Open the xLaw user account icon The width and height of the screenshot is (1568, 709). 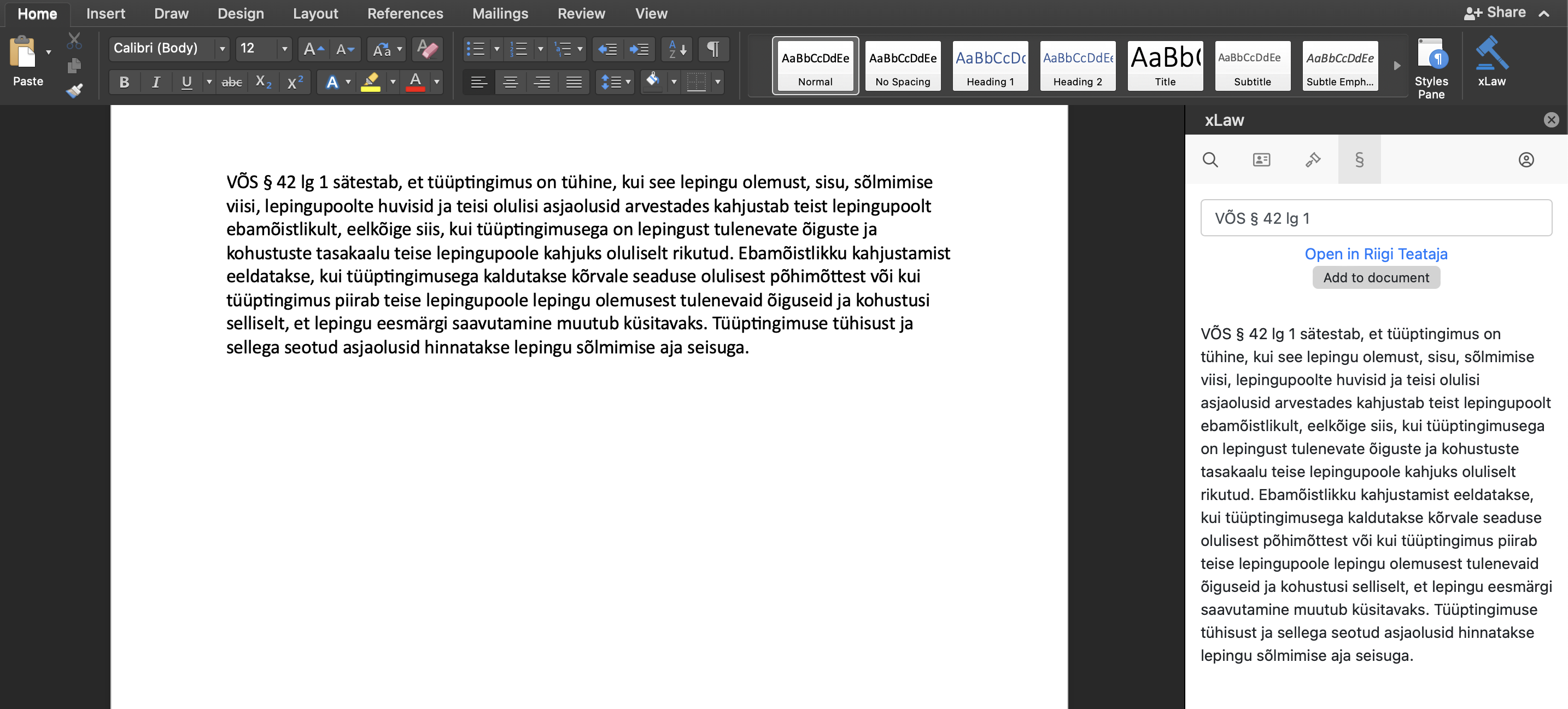click(1526, 160)
